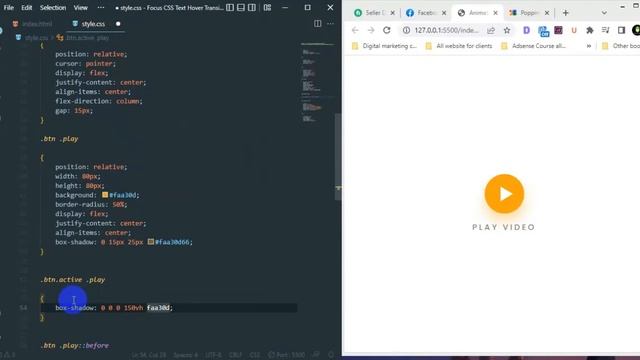
Task: Click the Spaces: 4 status bar item
Action: (185, 355)
